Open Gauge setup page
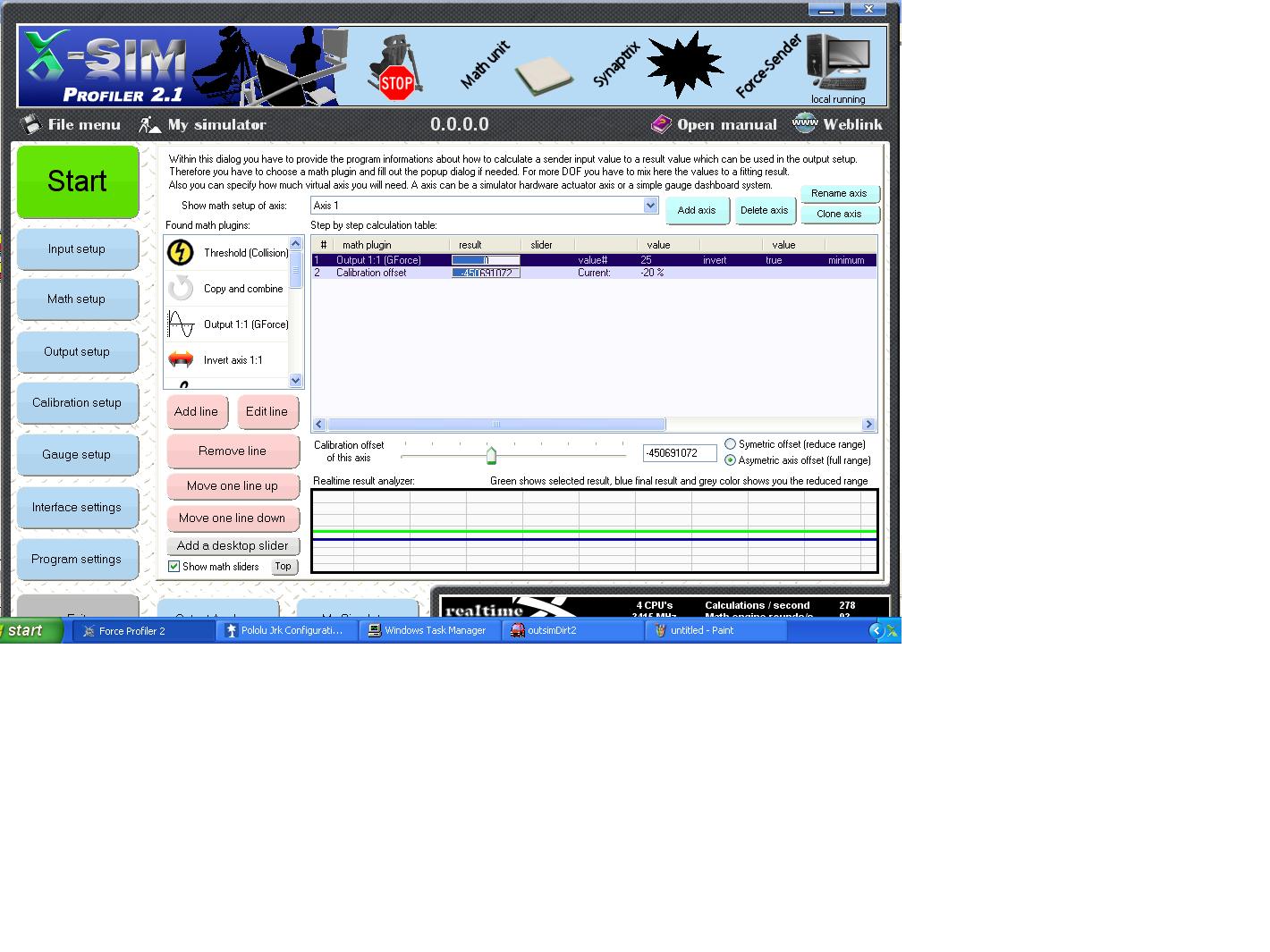Image resolution: width=1270 pixels, height=952 pixels. coord(77,455)
